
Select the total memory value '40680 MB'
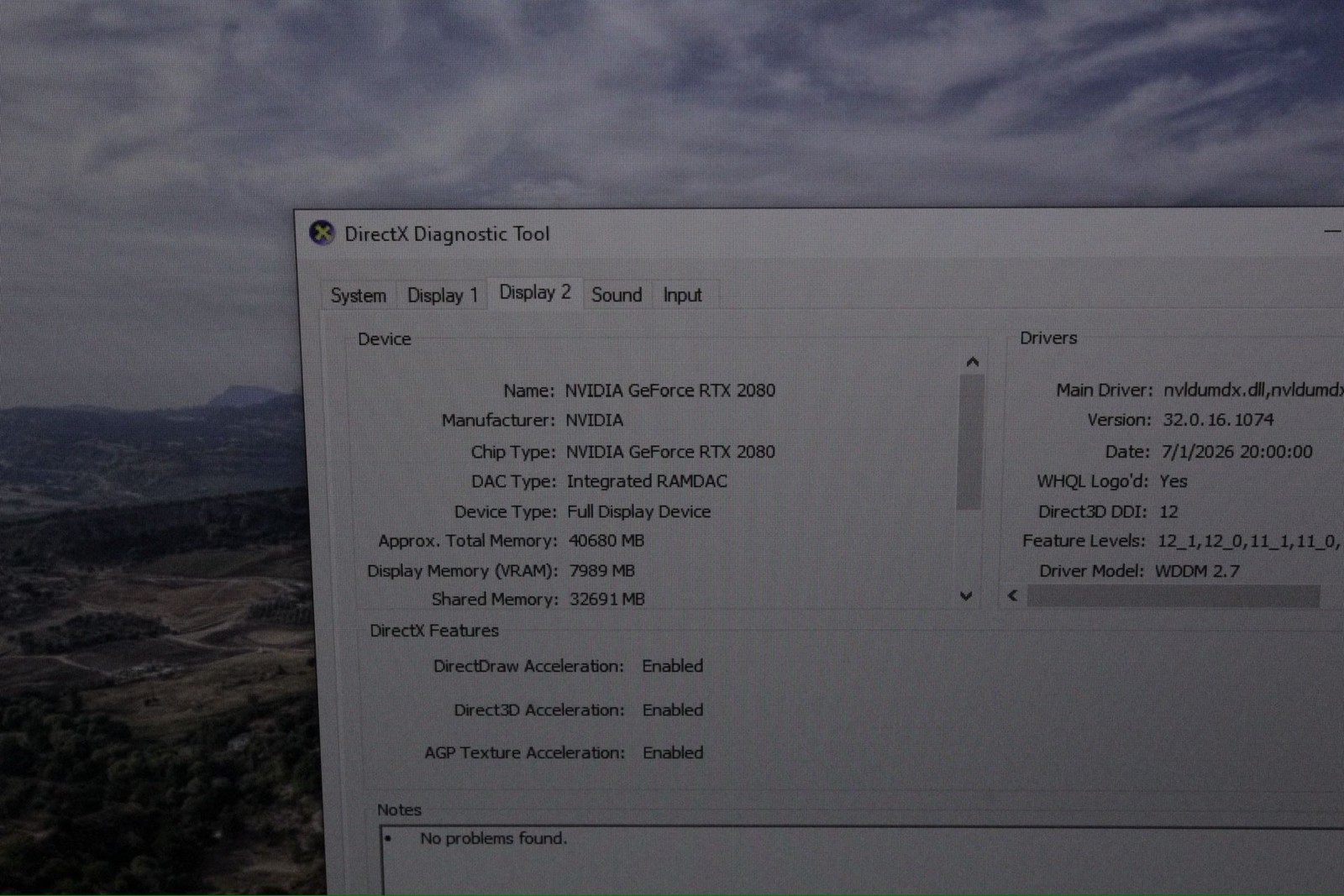tap(606, 541)
